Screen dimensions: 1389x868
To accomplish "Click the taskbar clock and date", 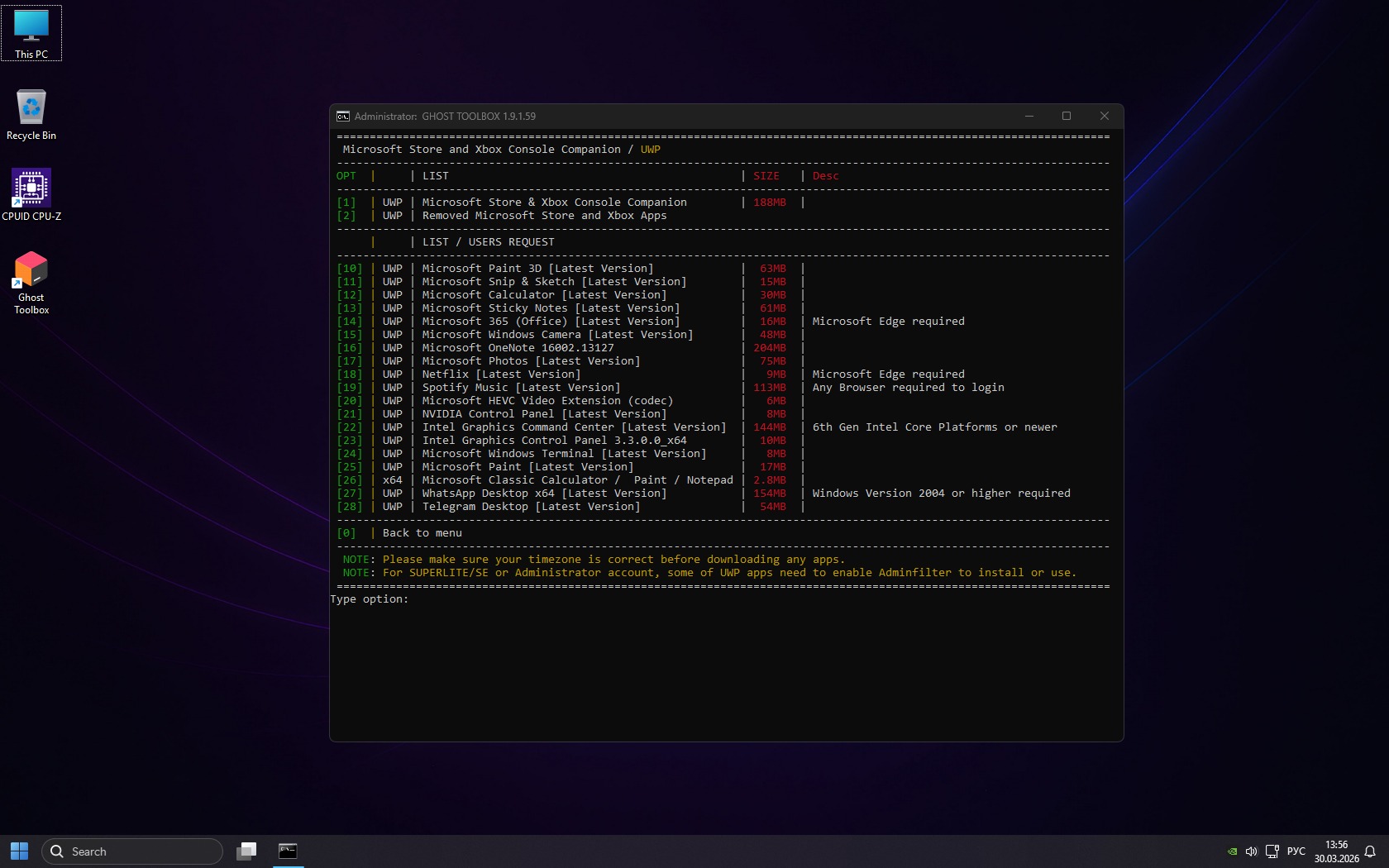I will [x=1336, y=851].
